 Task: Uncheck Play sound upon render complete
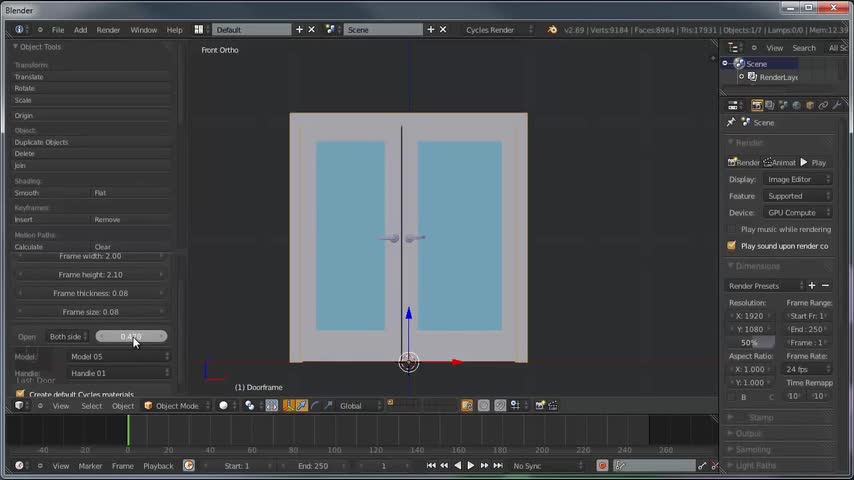(731, 246)
